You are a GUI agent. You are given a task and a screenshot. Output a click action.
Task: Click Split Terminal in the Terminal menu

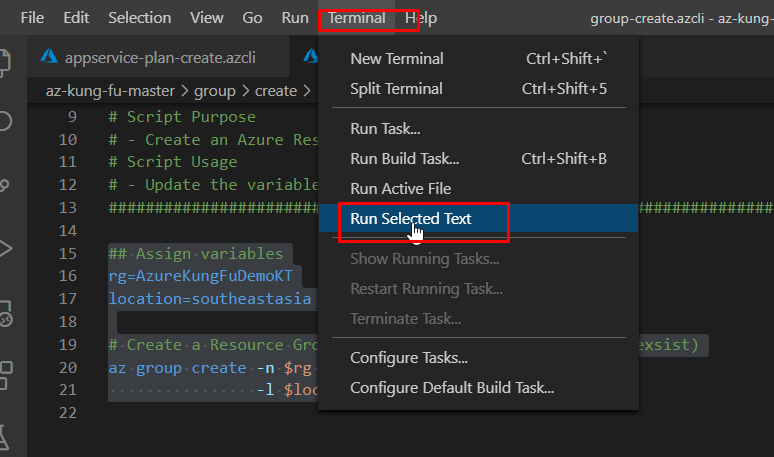397,88
